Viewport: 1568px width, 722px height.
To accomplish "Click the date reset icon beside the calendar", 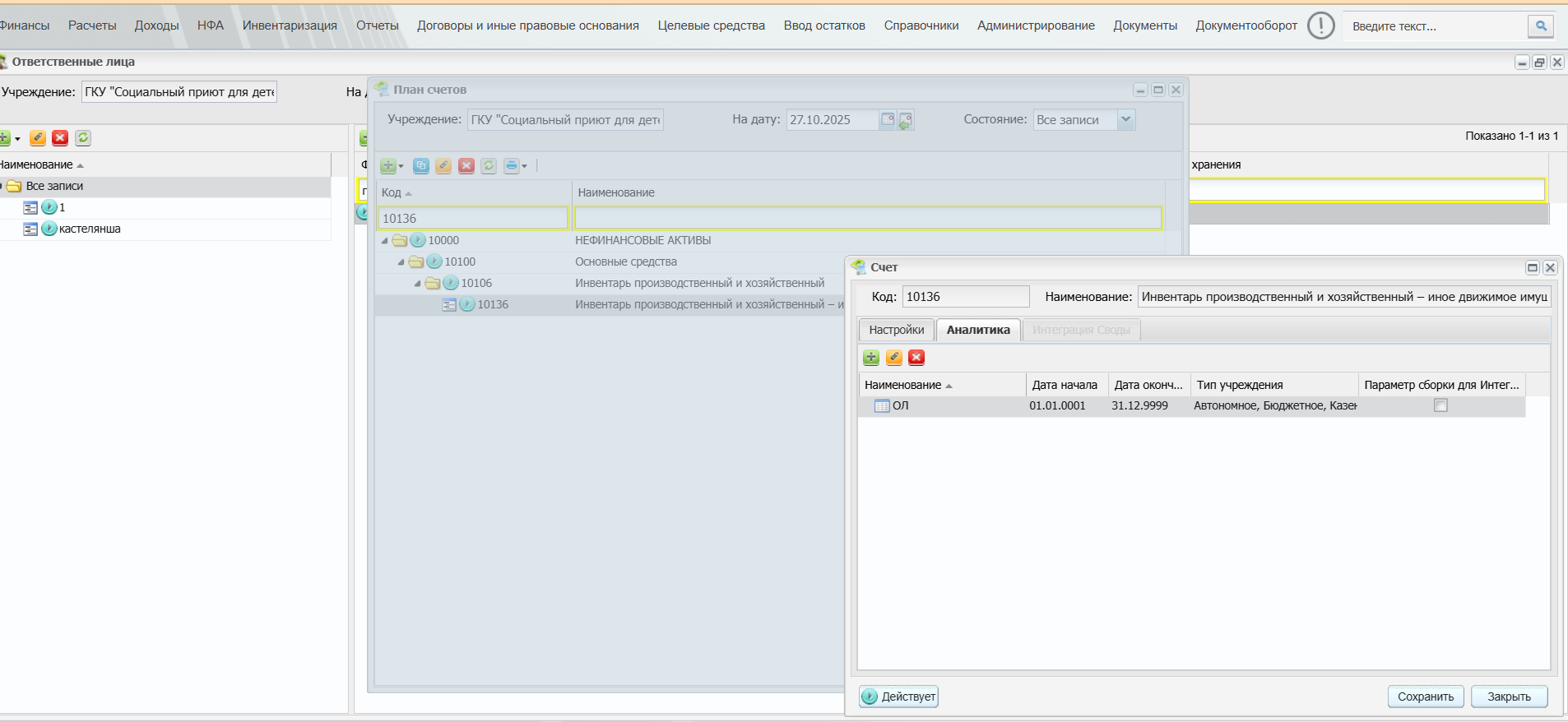I will (906, 120).
